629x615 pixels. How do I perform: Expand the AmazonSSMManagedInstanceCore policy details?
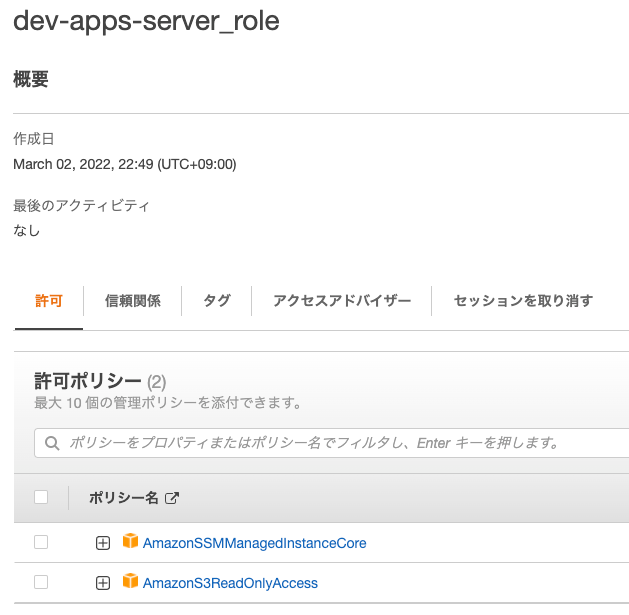102,543
